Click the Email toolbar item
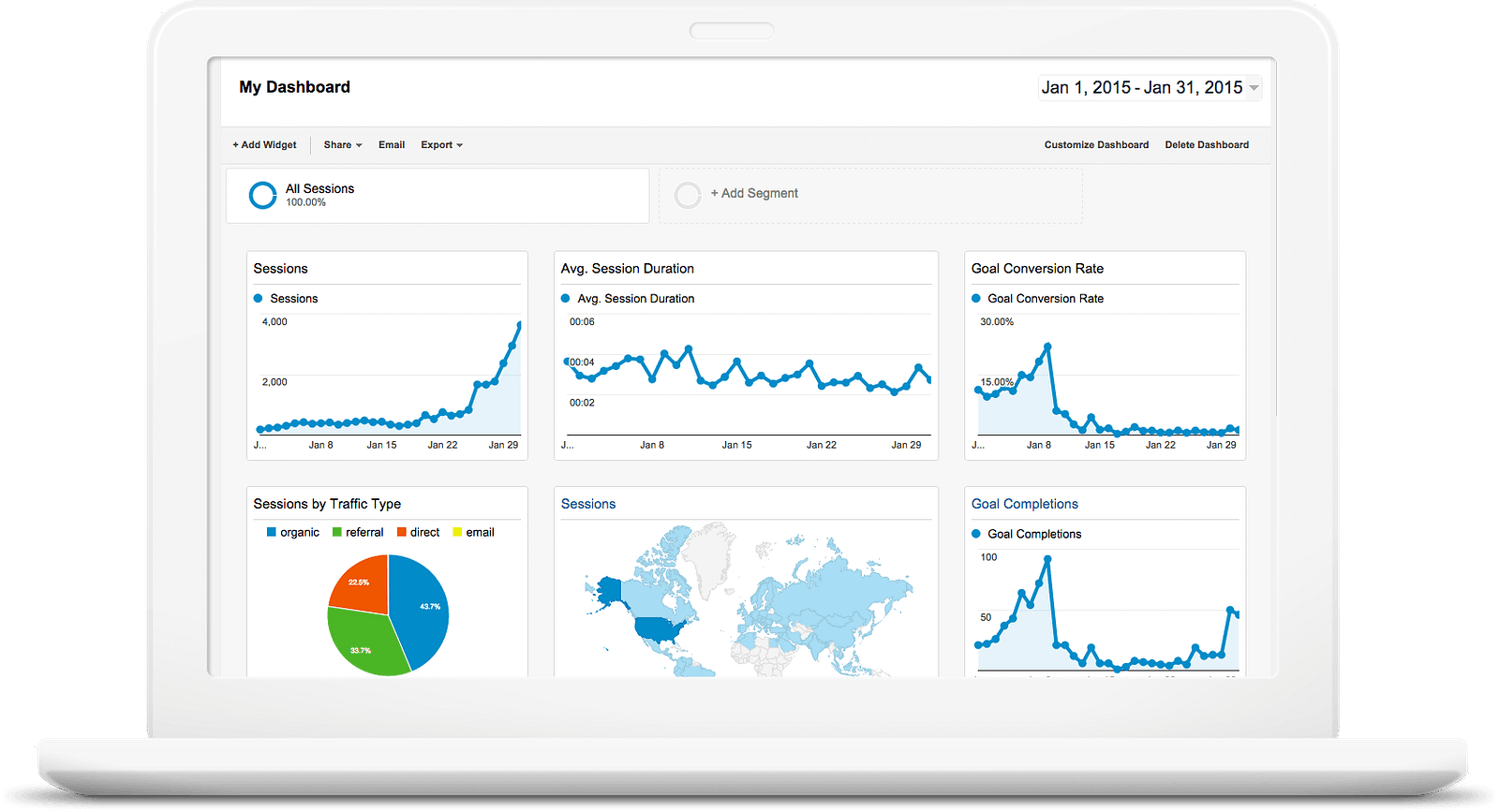Screen dimensions: 1499x812 [x=392, y=145]
